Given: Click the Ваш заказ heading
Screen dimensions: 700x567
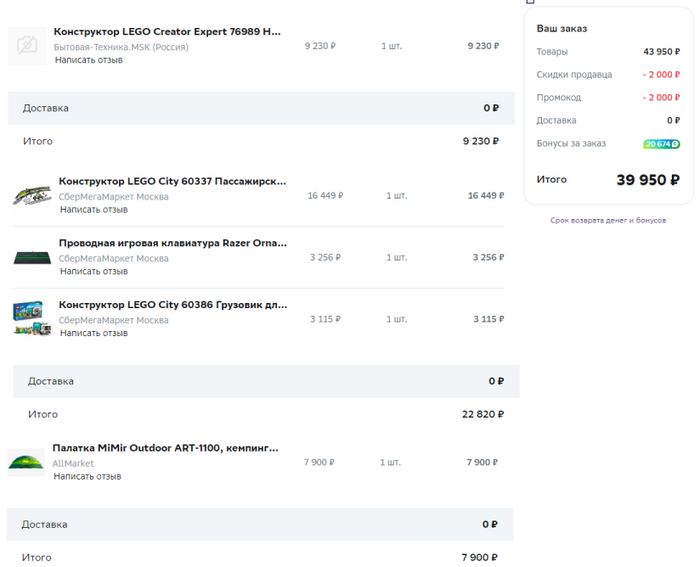Looking at the screenshot, I should pyautogui.click(x=562, y=29).
